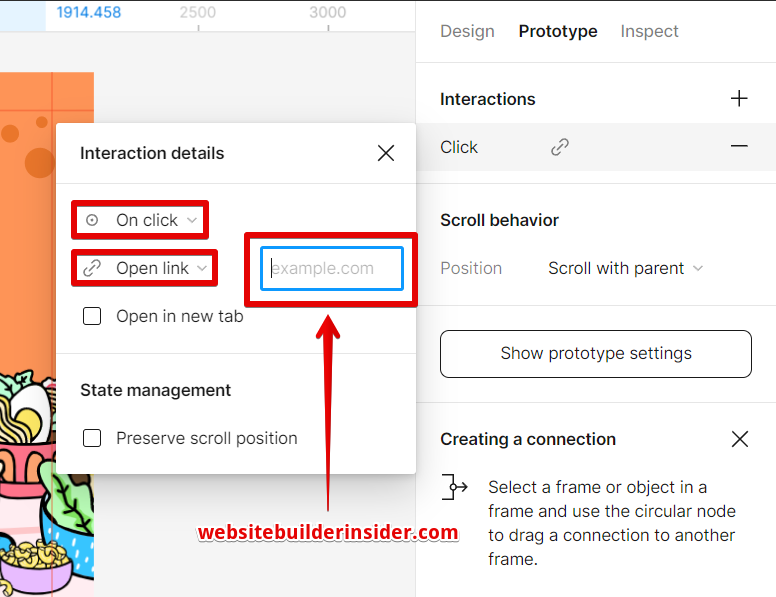Enable Open in new tab checkbox

(x=92, y=316)
